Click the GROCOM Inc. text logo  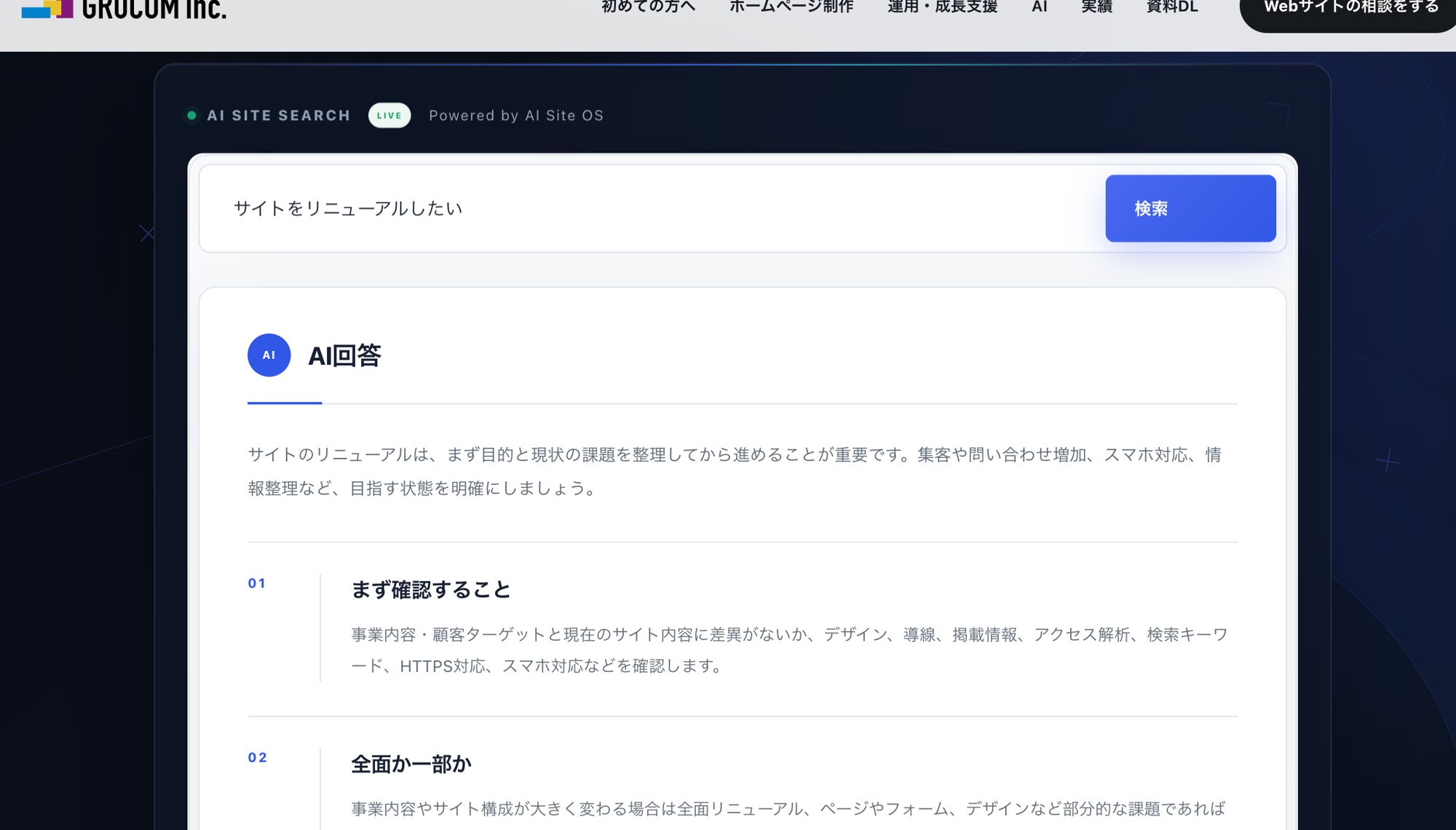coord(154,9)
